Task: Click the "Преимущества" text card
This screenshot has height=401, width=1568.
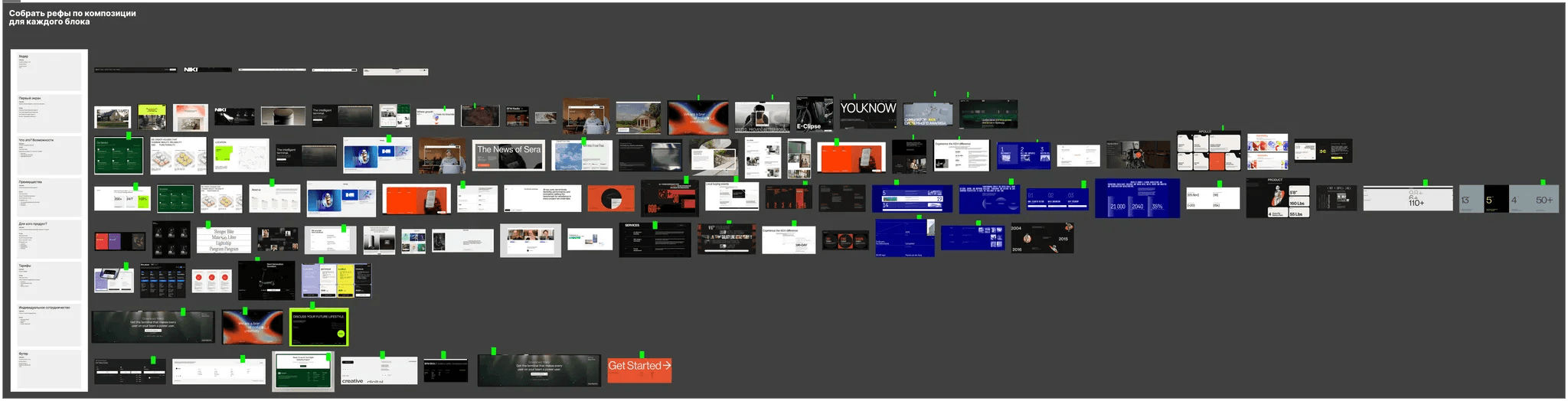Action: [49, 197]
